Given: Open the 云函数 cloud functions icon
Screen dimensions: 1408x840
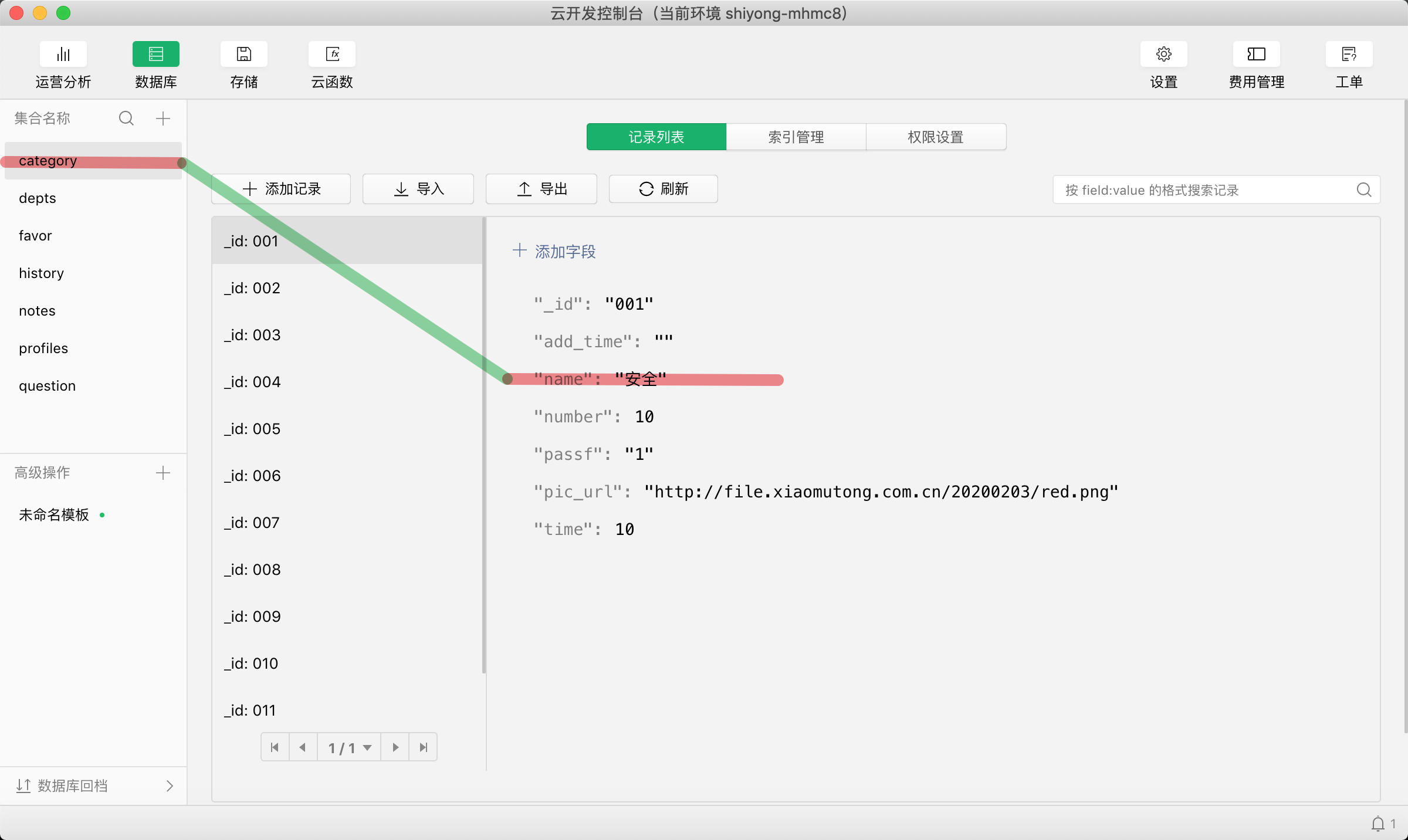Looking at the screenshot, I should point(332,55).
